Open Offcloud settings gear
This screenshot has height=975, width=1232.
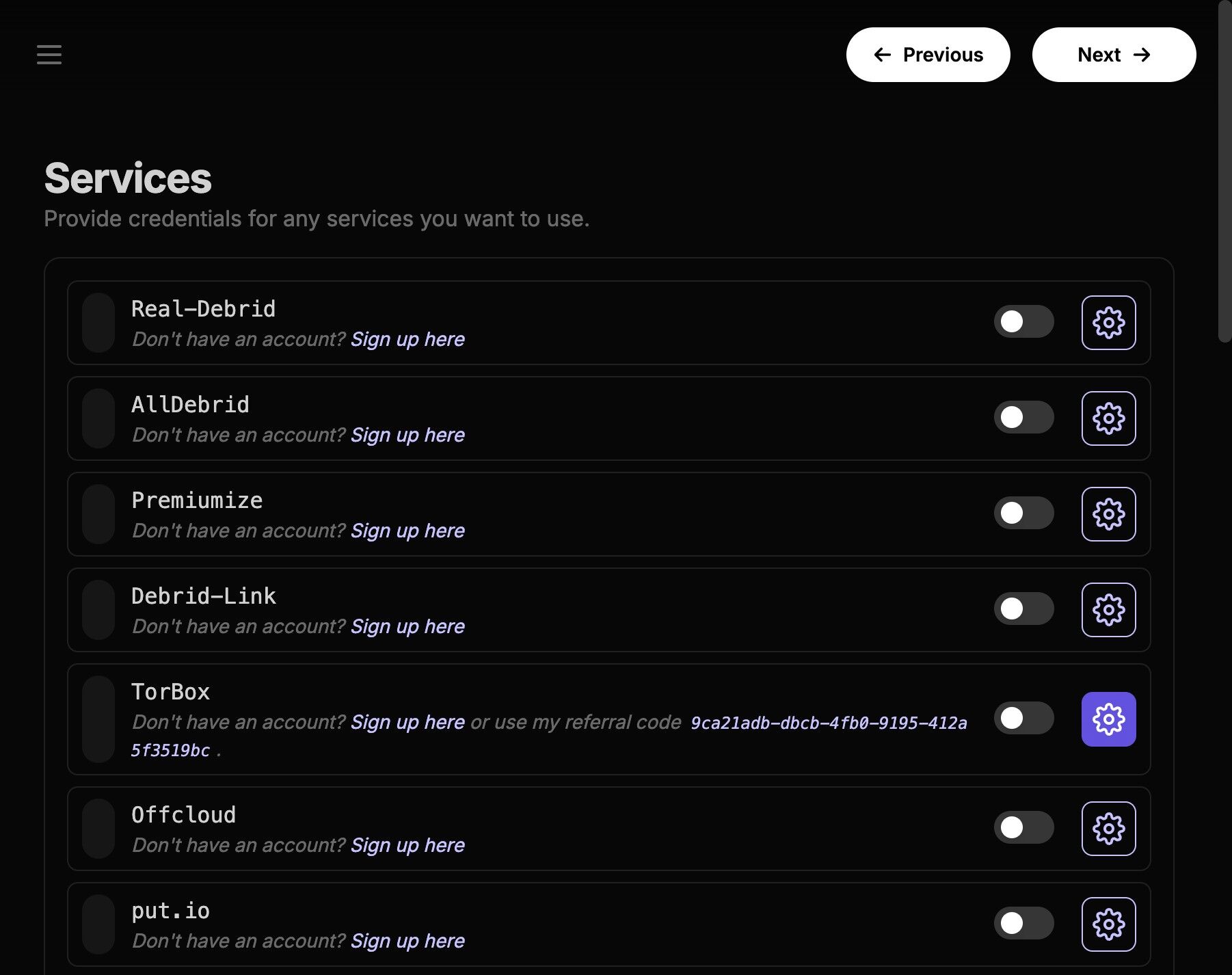[1108, 829]
